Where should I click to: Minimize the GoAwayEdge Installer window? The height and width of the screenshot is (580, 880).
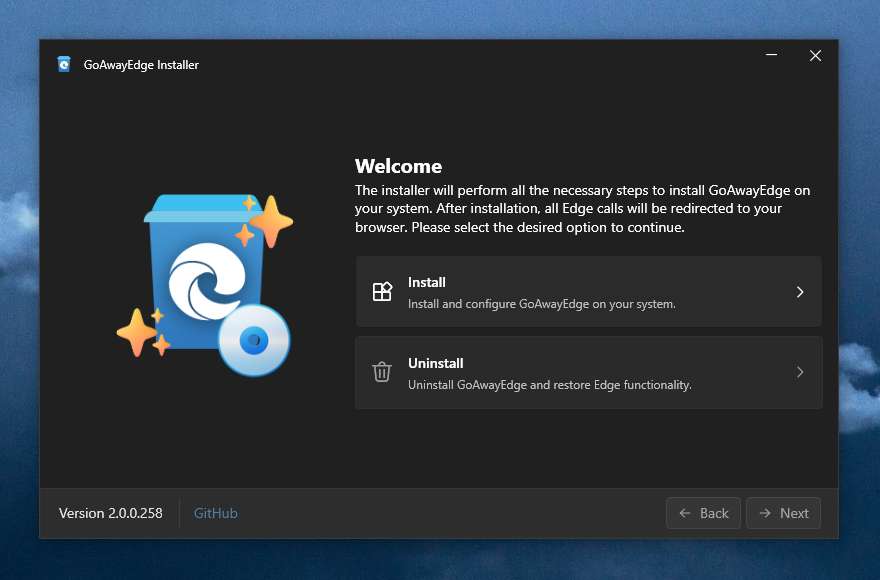tap(772, 55)
